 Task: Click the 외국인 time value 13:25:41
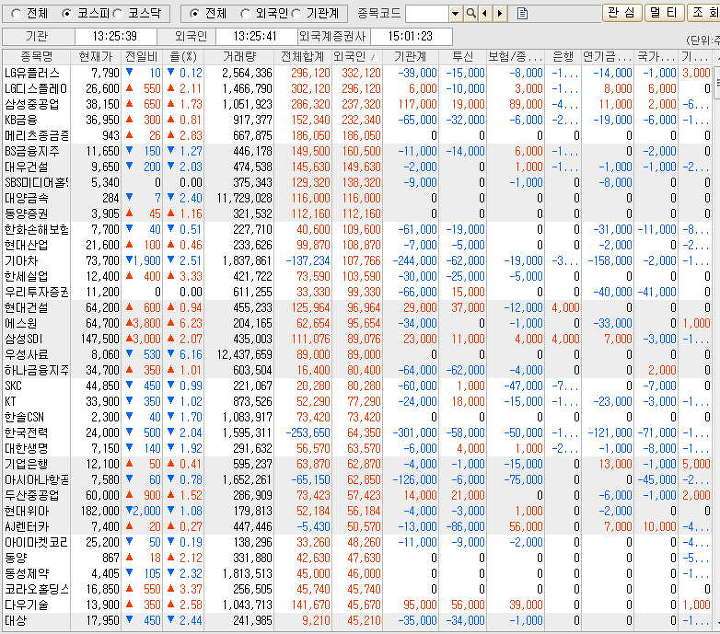coord(255,36)
